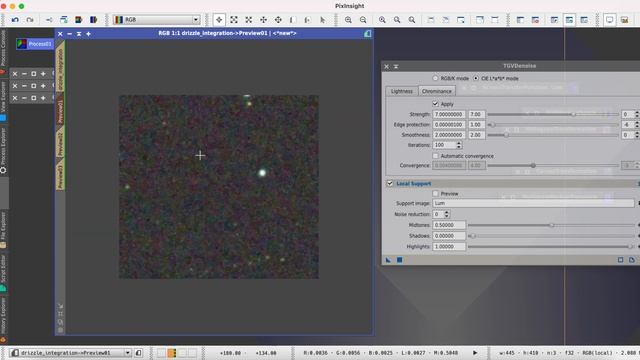This screenshot has height=360, width=640.
Task: Click the monitor icon in top toolbar
Action: pos(609,20)
